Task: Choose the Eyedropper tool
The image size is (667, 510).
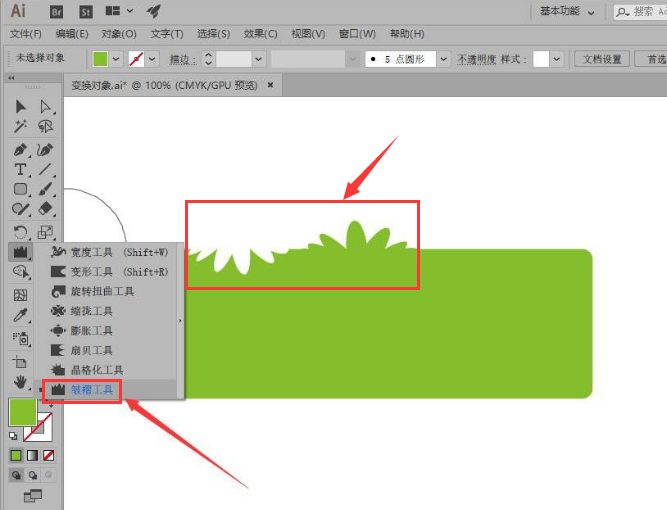Action: point(20,316)
